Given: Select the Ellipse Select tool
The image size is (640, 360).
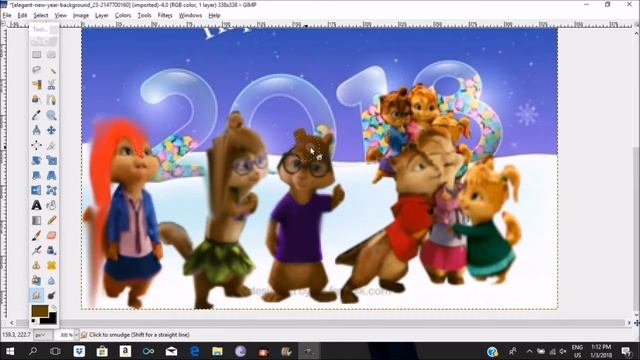Looking at the screenshot, I should click(51, 55).
